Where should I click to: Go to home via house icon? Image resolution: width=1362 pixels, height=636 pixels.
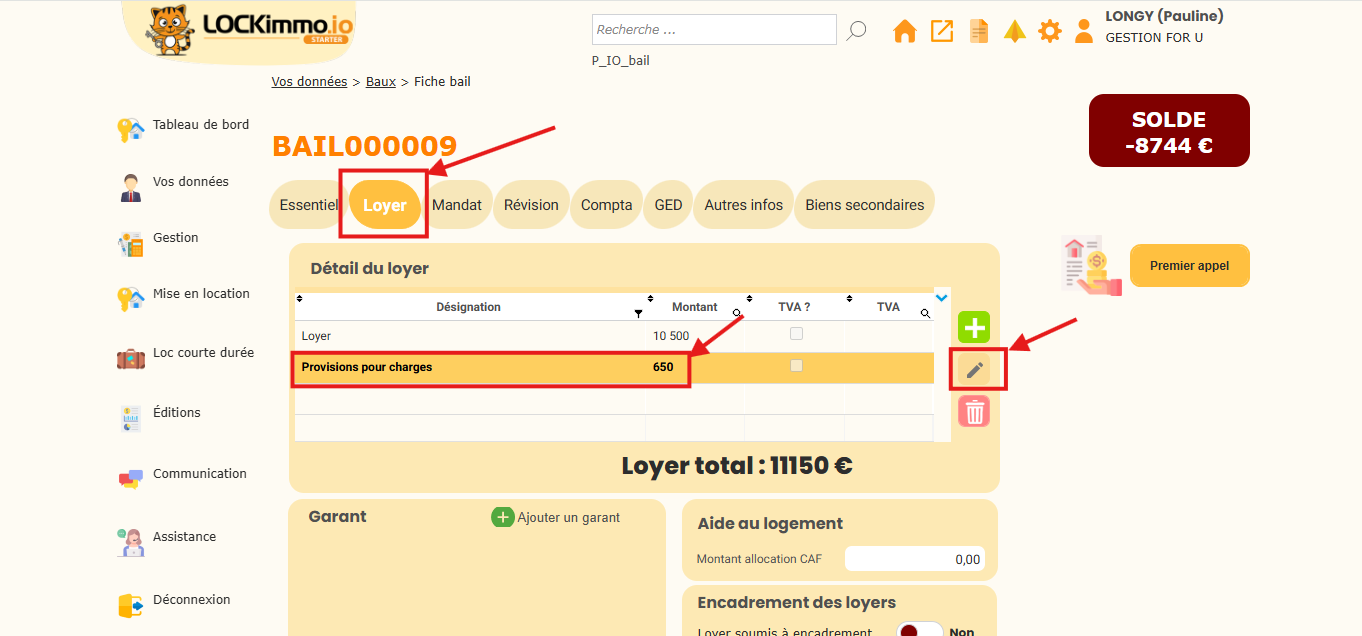coord(905,31)
